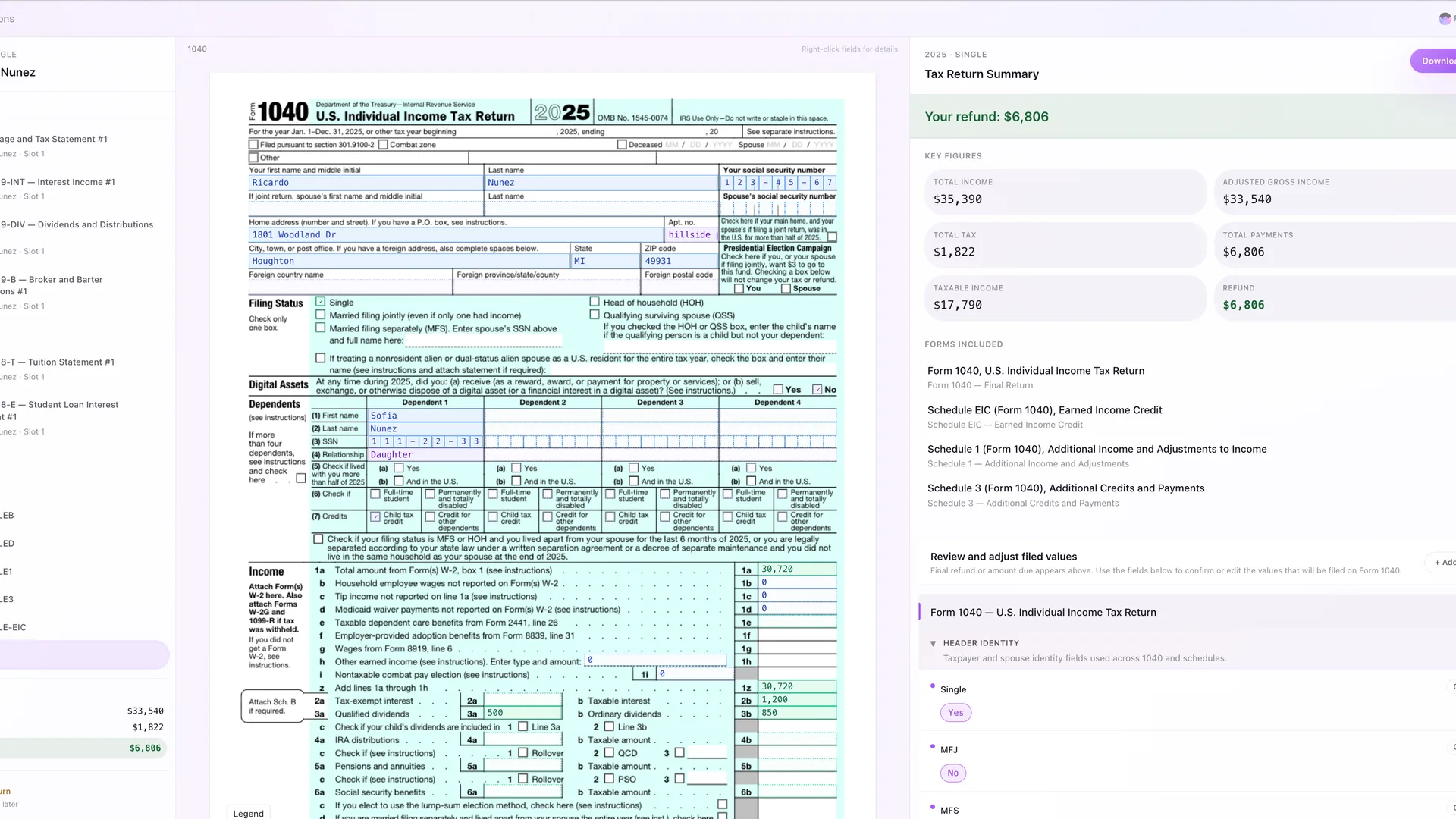The height and width of the screenshot is (819, 1456).
Task: Click the apartment number field hillside
Action: pyautogui.click(x=690, y=235)
